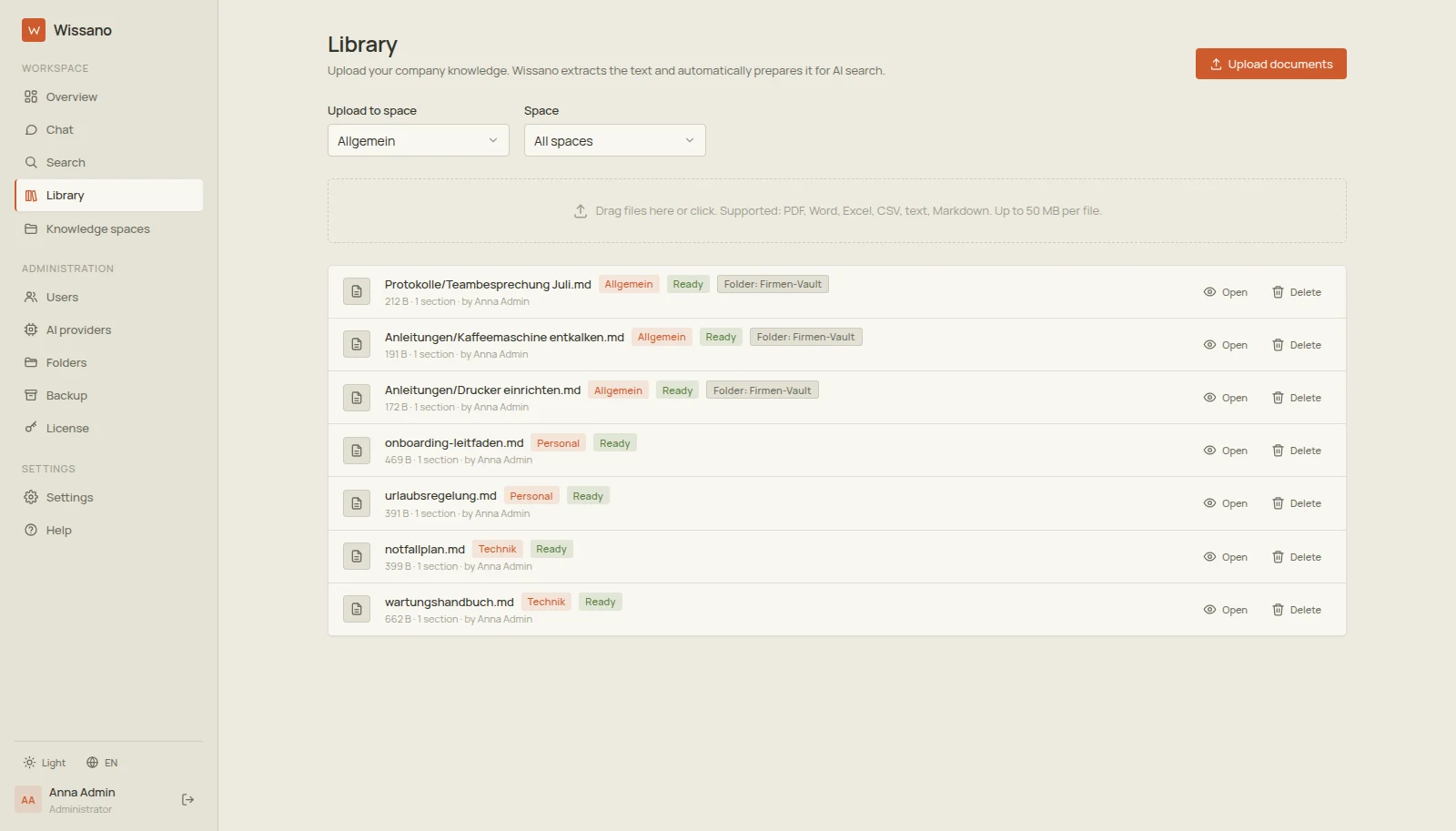This screenshot has width=1456, height=831.
Task: Click the Users people icon
Action: point(31,297)
